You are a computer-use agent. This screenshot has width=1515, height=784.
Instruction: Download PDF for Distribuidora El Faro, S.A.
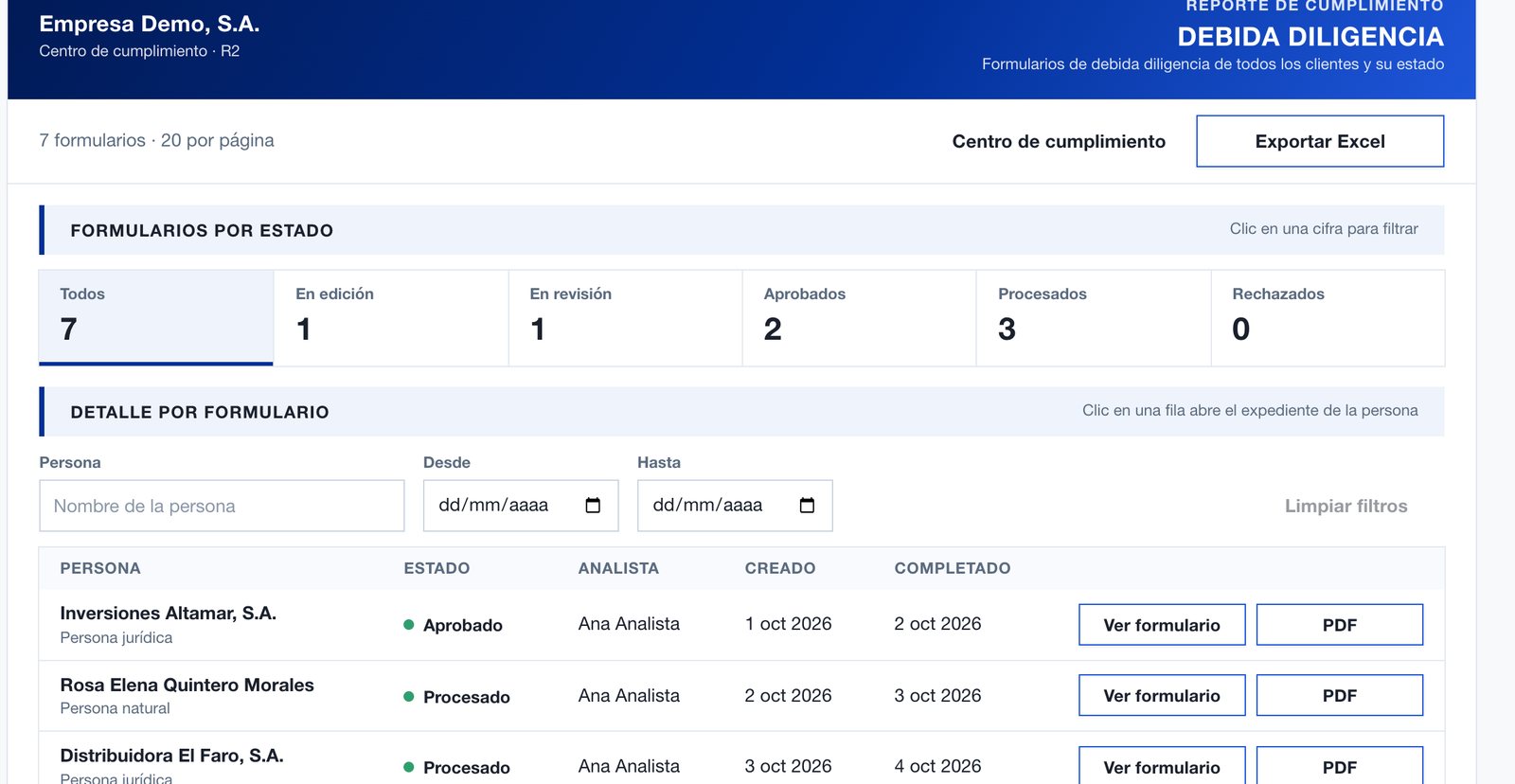coord(1340,767)
